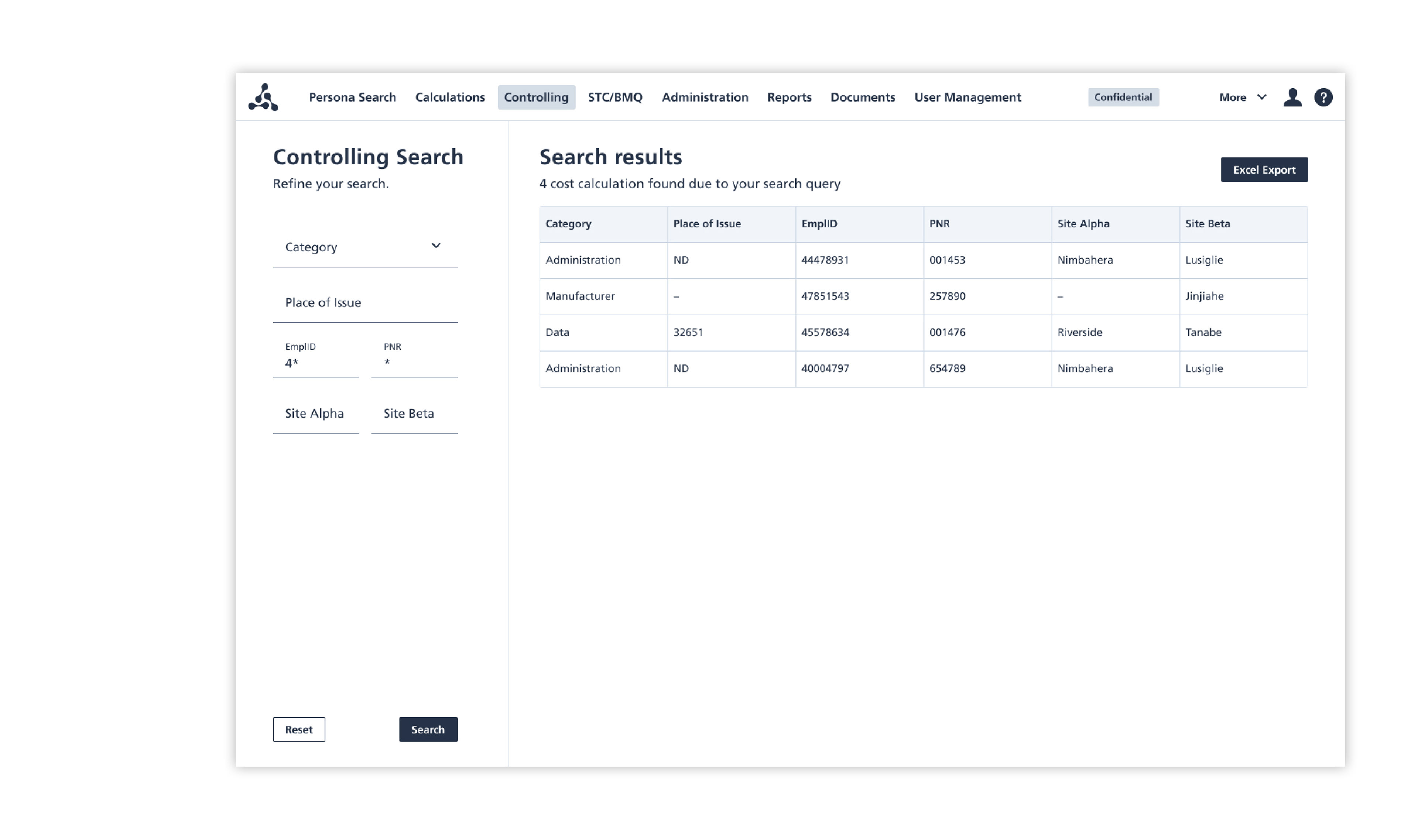The height and width of the screenshot is (840, 1418).
Task: Navigate to User Management
Action: pyautogui.click(x=967, y=97)
